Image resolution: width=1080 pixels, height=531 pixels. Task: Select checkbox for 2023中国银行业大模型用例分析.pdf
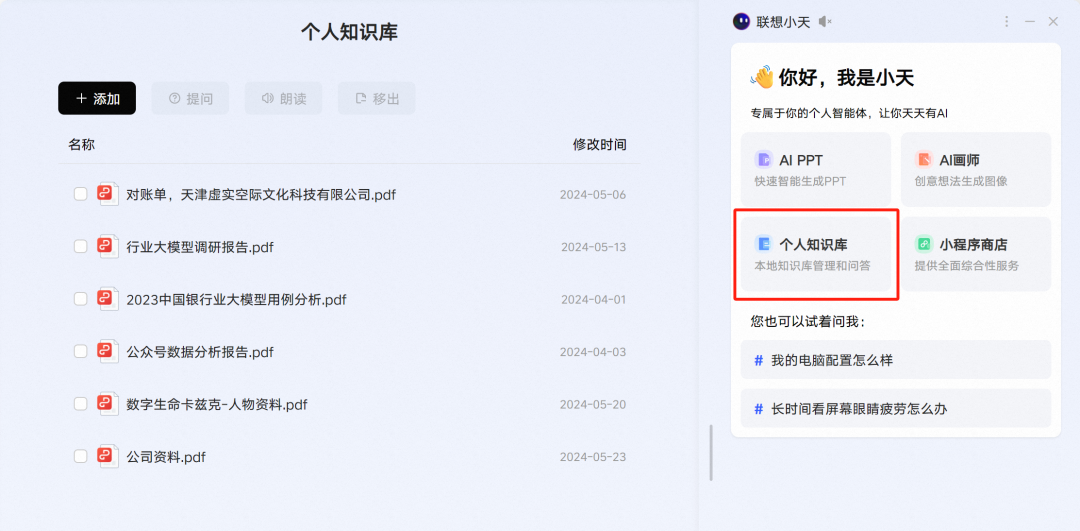pos(80,299)
